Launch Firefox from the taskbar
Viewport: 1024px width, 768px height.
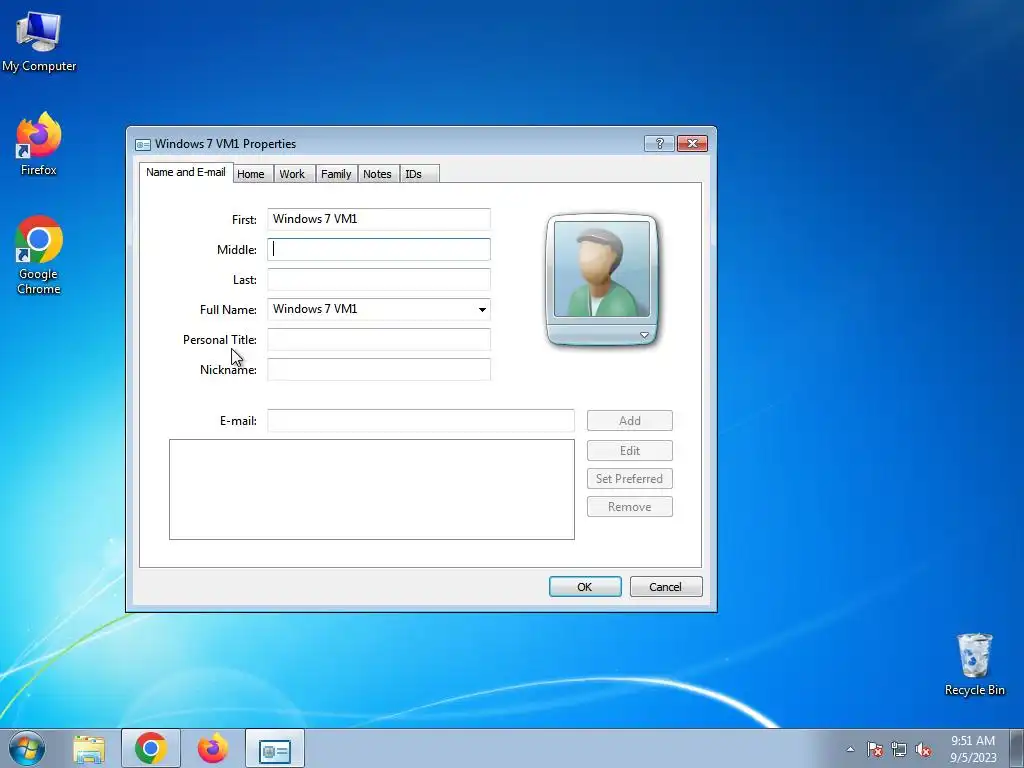213,748
